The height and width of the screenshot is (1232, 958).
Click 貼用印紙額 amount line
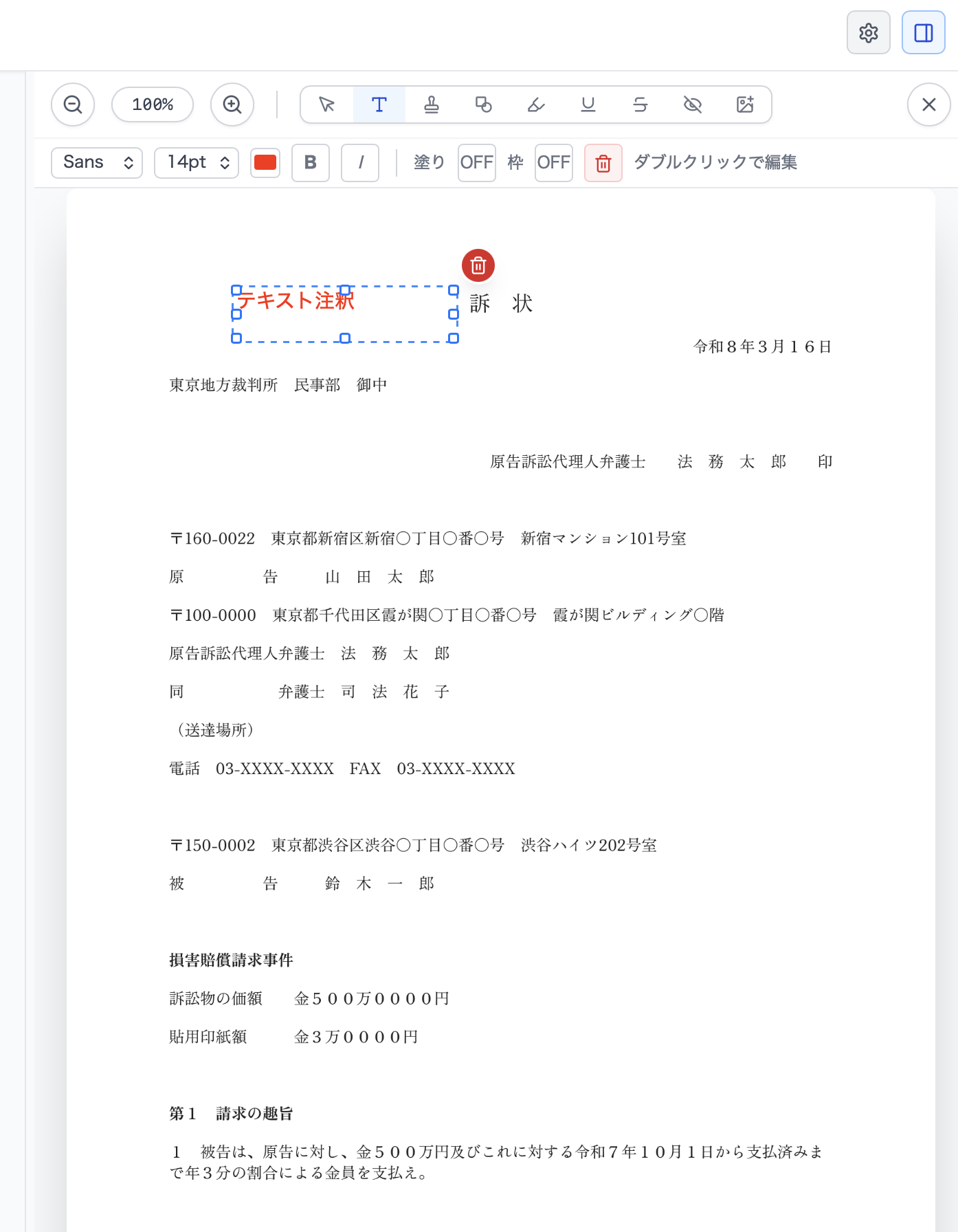point(293,1037)
